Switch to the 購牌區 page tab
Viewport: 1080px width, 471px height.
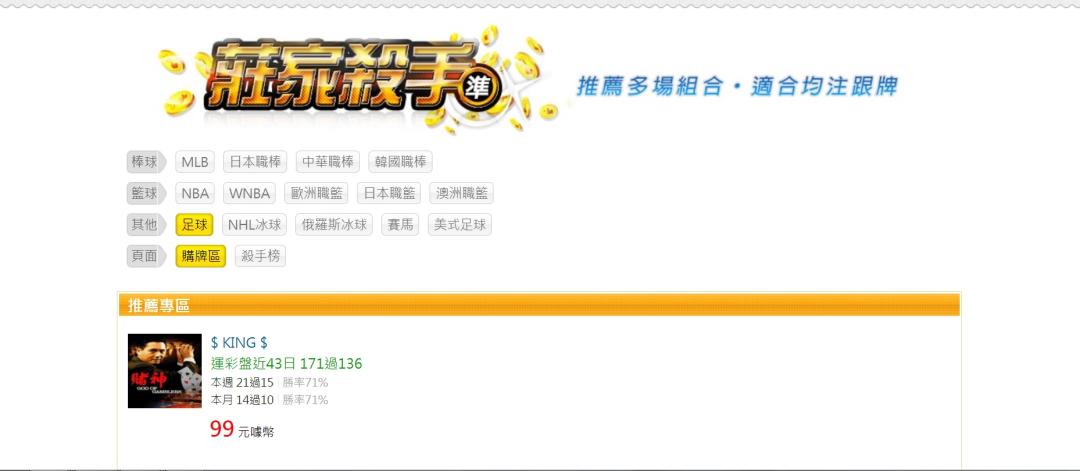200,256
